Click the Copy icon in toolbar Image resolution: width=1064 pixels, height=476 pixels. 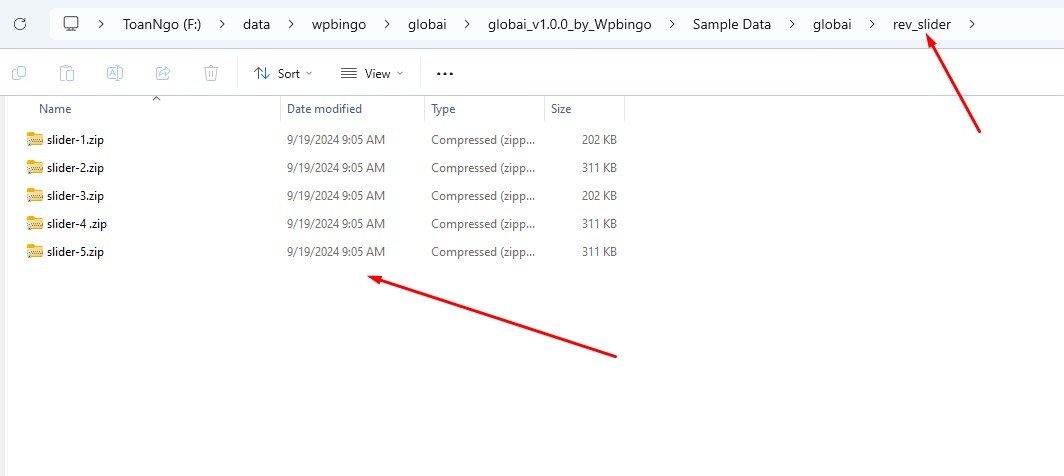click(19, 73)
